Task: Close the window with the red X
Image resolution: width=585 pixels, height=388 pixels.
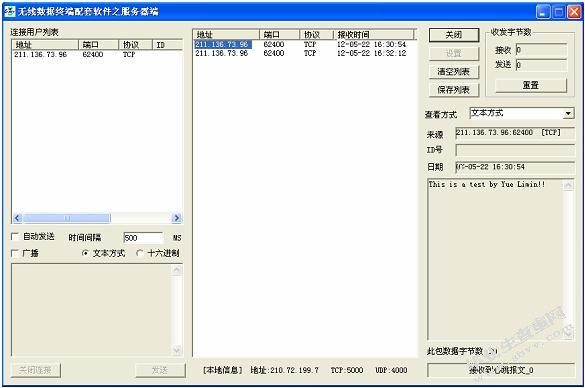Action: click(574, 12)
